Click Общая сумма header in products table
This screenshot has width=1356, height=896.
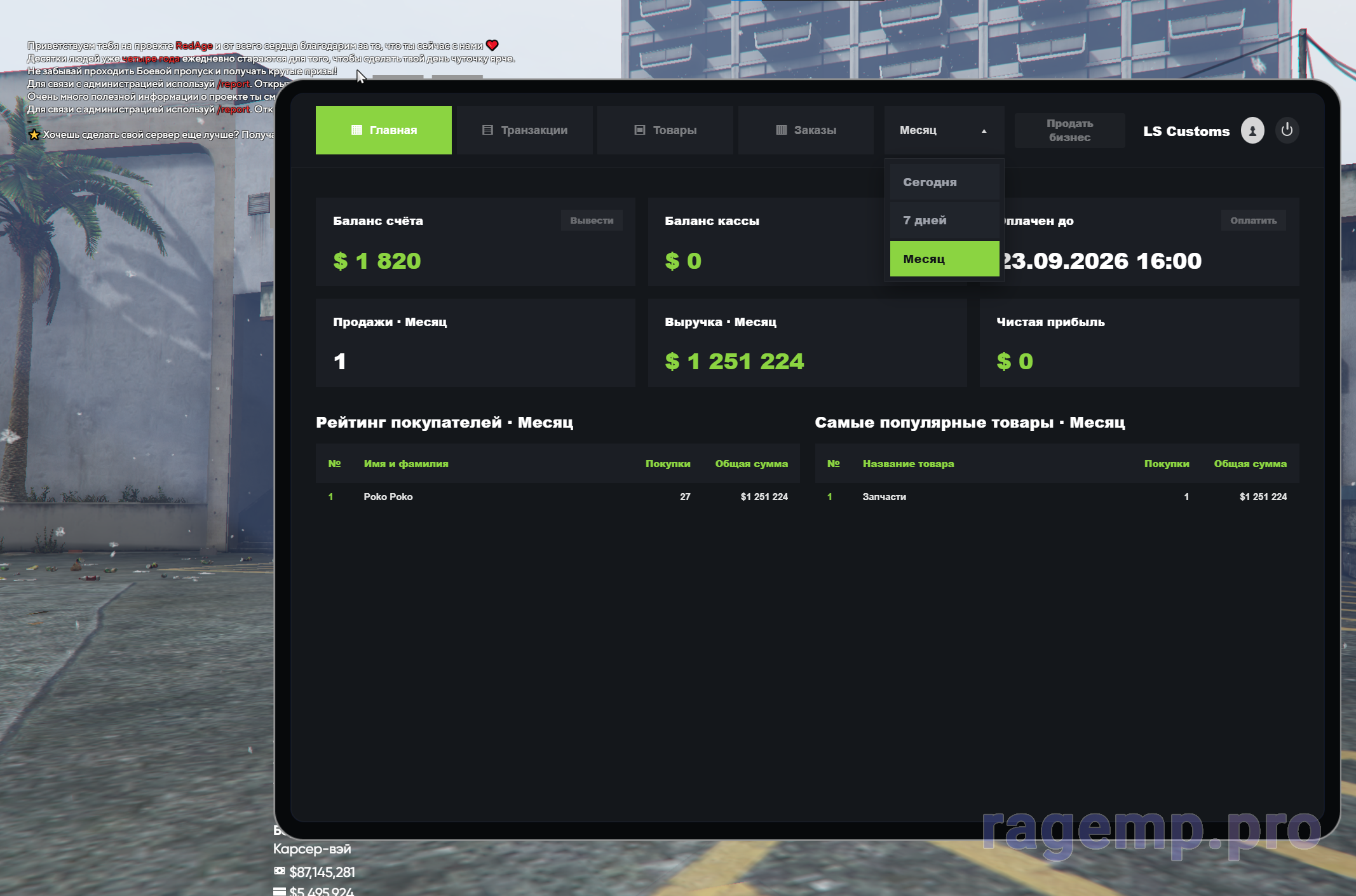click(x=1250, y=464)
